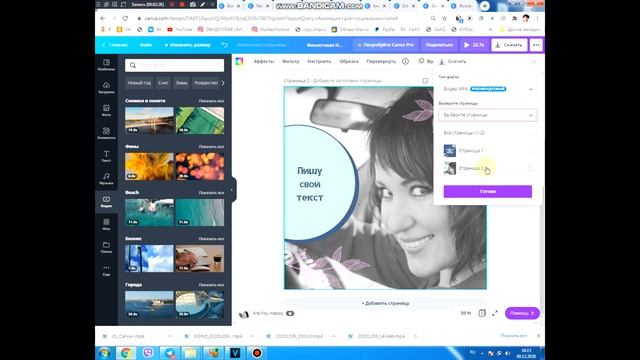
Task: Click the design title field in the header
Action: (324, 45)
